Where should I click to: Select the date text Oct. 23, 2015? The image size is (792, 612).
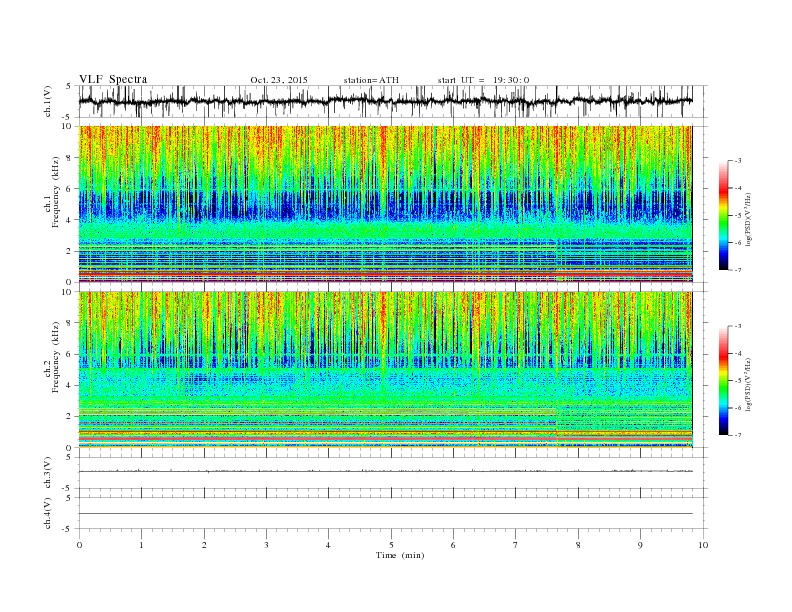pyautogui.click(x=279, y=80)
